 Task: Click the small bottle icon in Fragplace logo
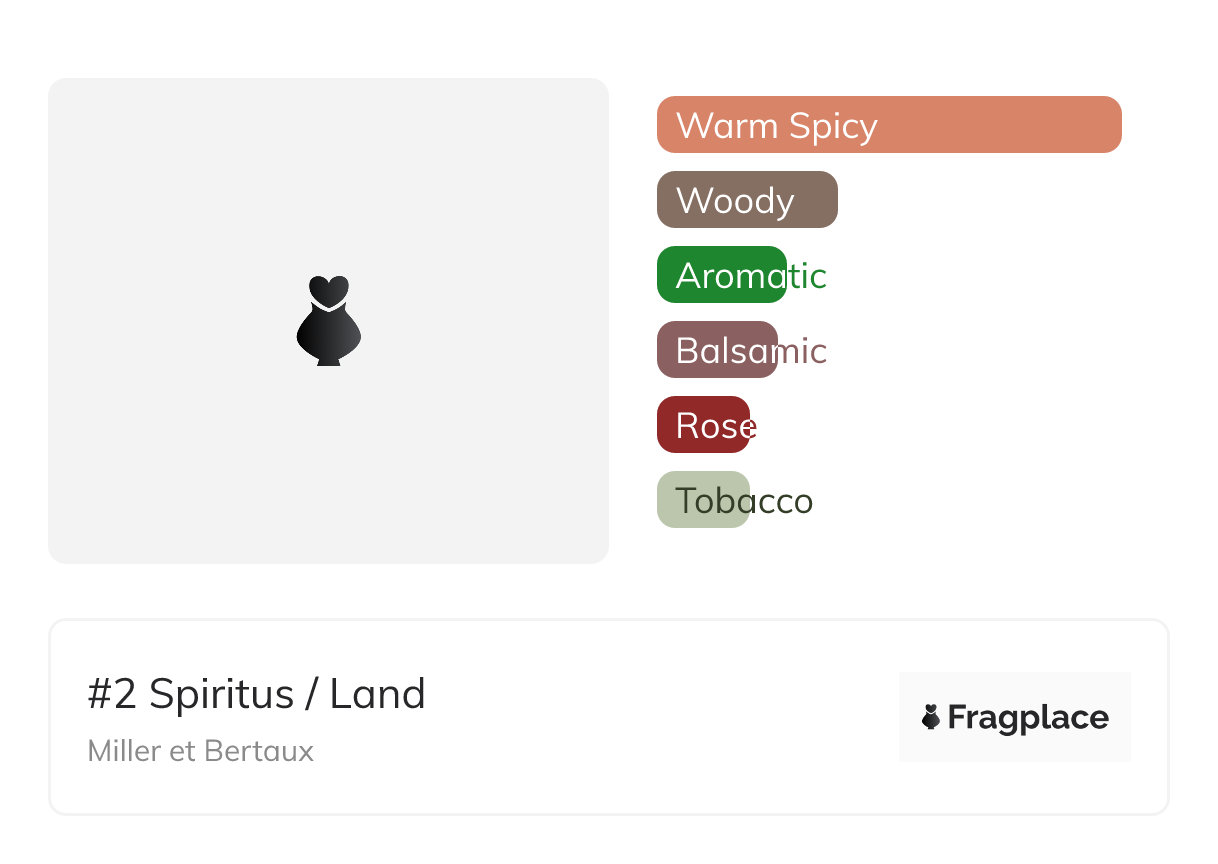tap(931, 717)
